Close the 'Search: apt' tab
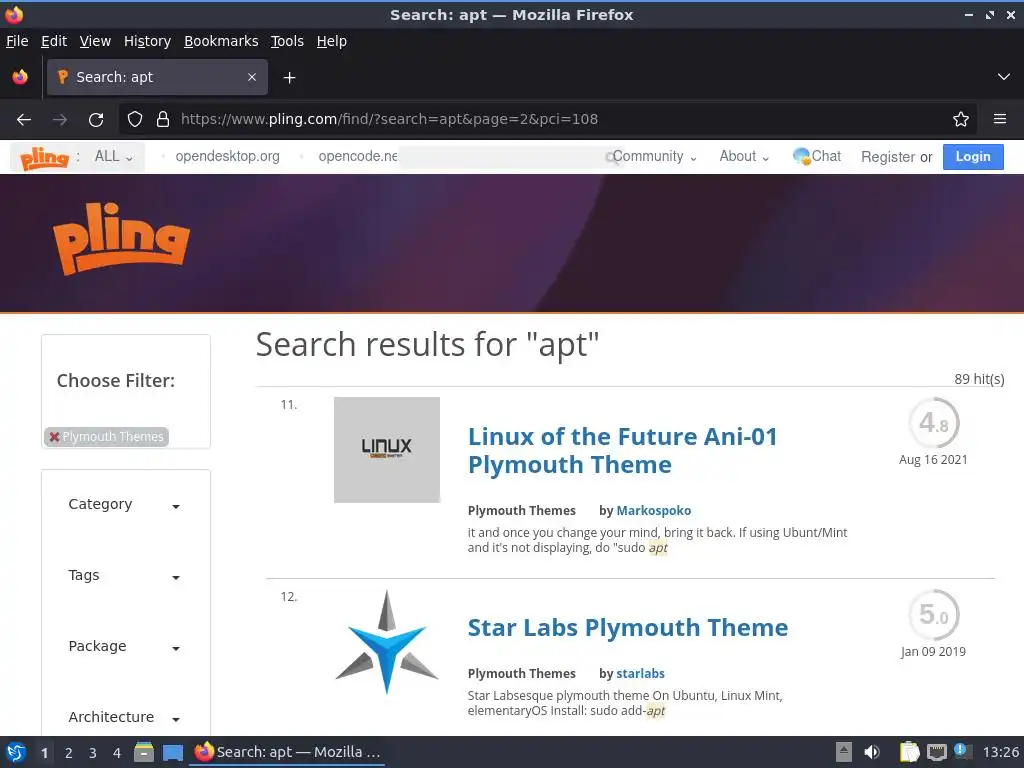 252,77
